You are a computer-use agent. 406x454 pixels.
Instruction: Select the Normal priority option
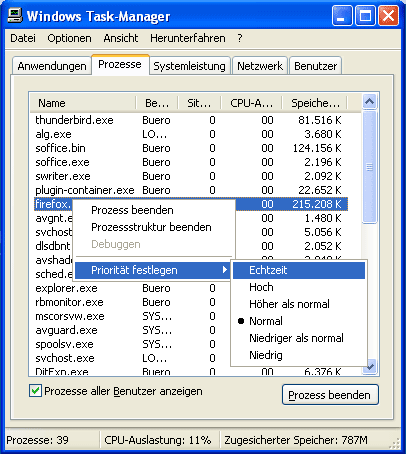pos(299,321)
